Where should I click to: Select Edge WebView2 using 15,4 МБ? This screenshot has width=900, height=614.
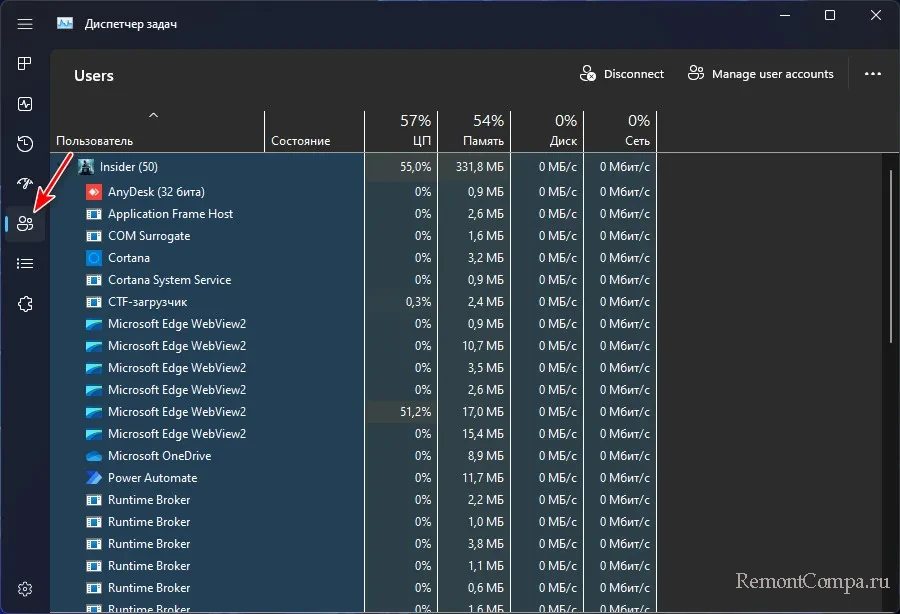tap(353, 434)
